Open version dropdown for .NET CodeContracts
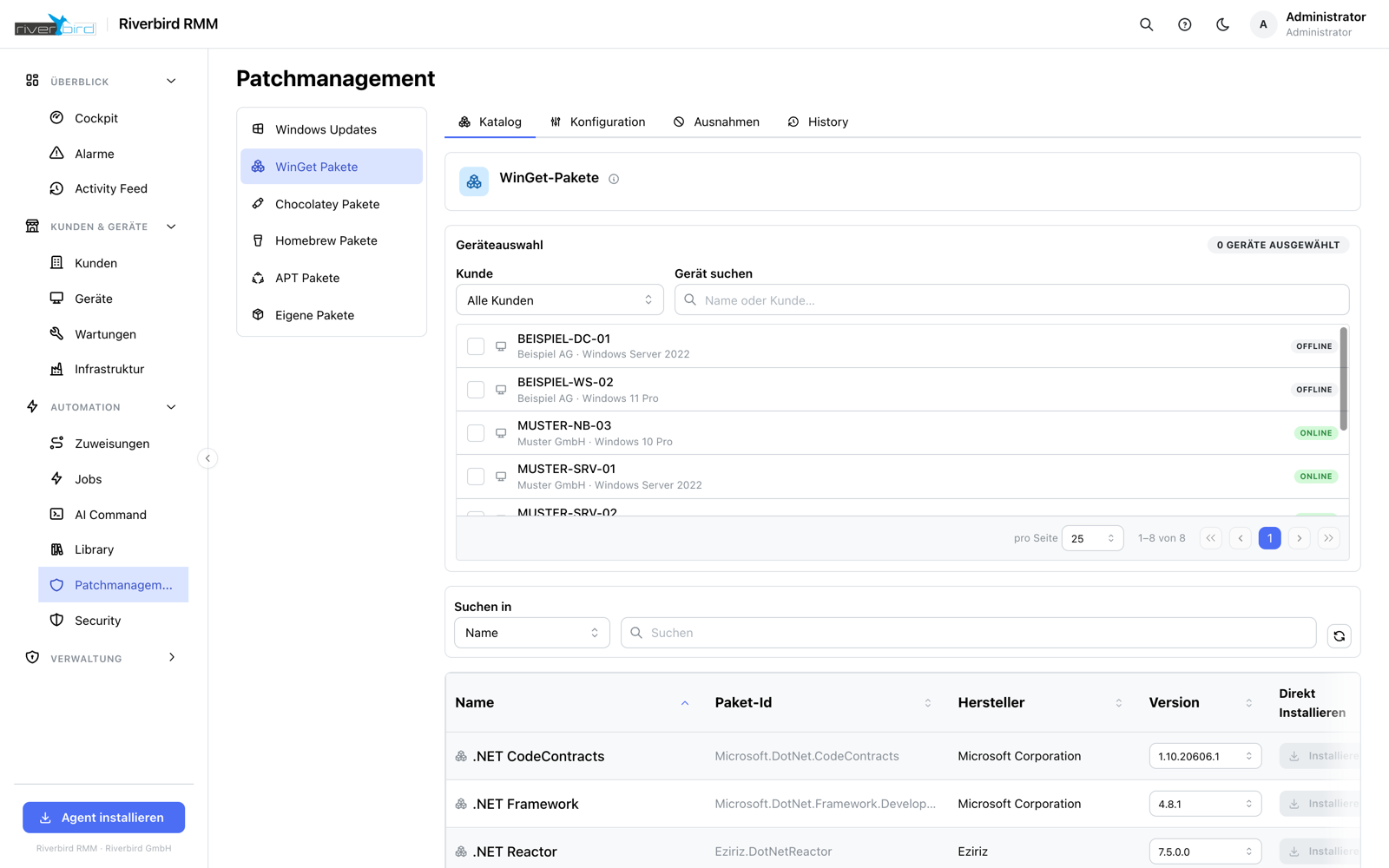Image resolution: width=1389 pixels, height=868 pixels. click(1205, 756)
